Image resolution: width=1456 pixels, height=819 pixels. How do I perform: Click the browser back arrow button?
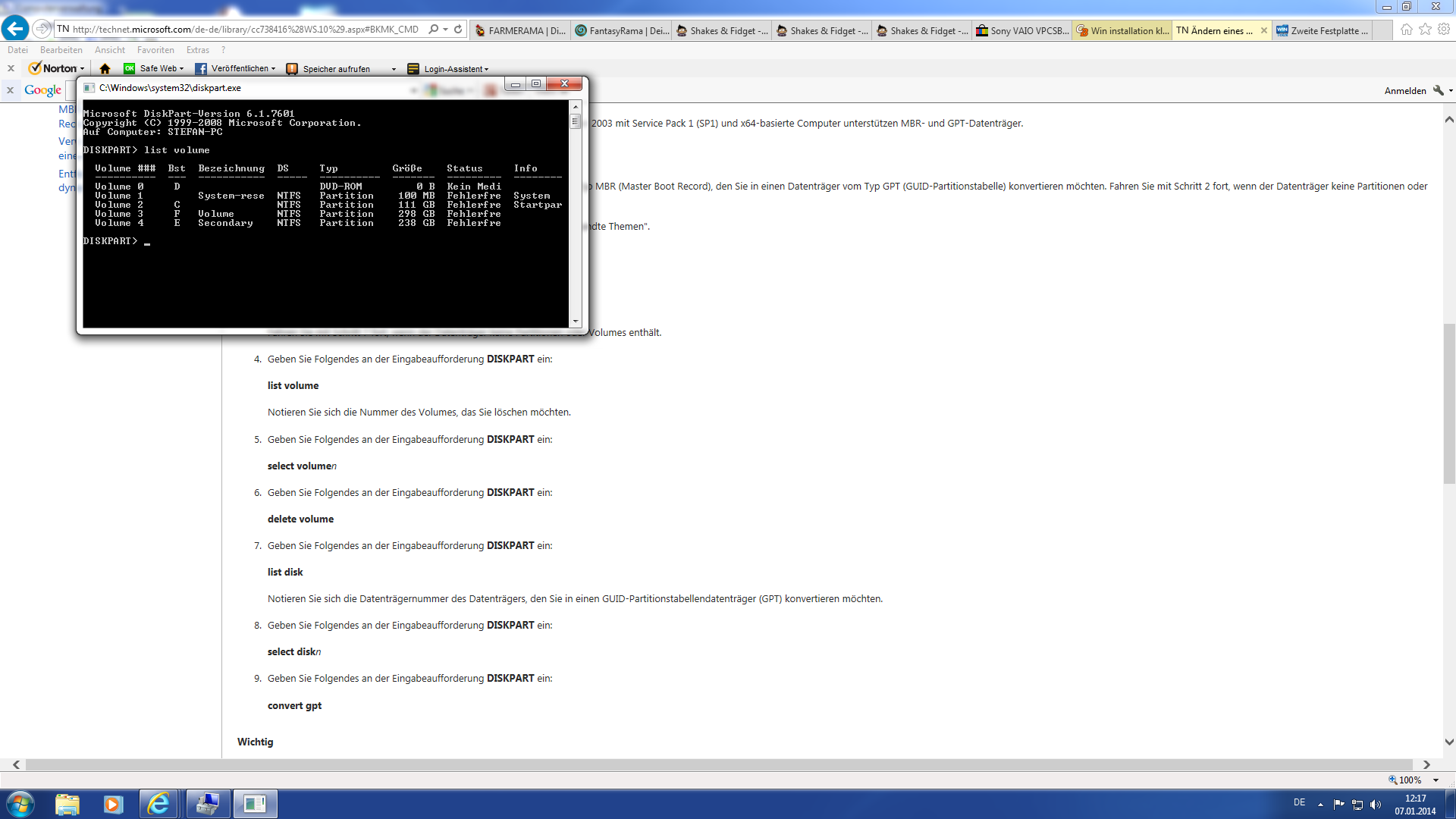pos(15,29)
